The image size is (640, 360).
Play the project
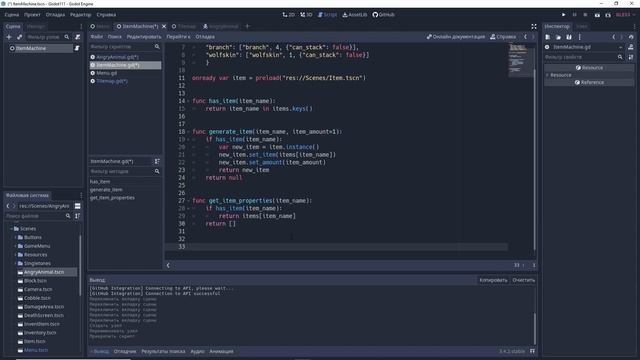tap(564, 15)
